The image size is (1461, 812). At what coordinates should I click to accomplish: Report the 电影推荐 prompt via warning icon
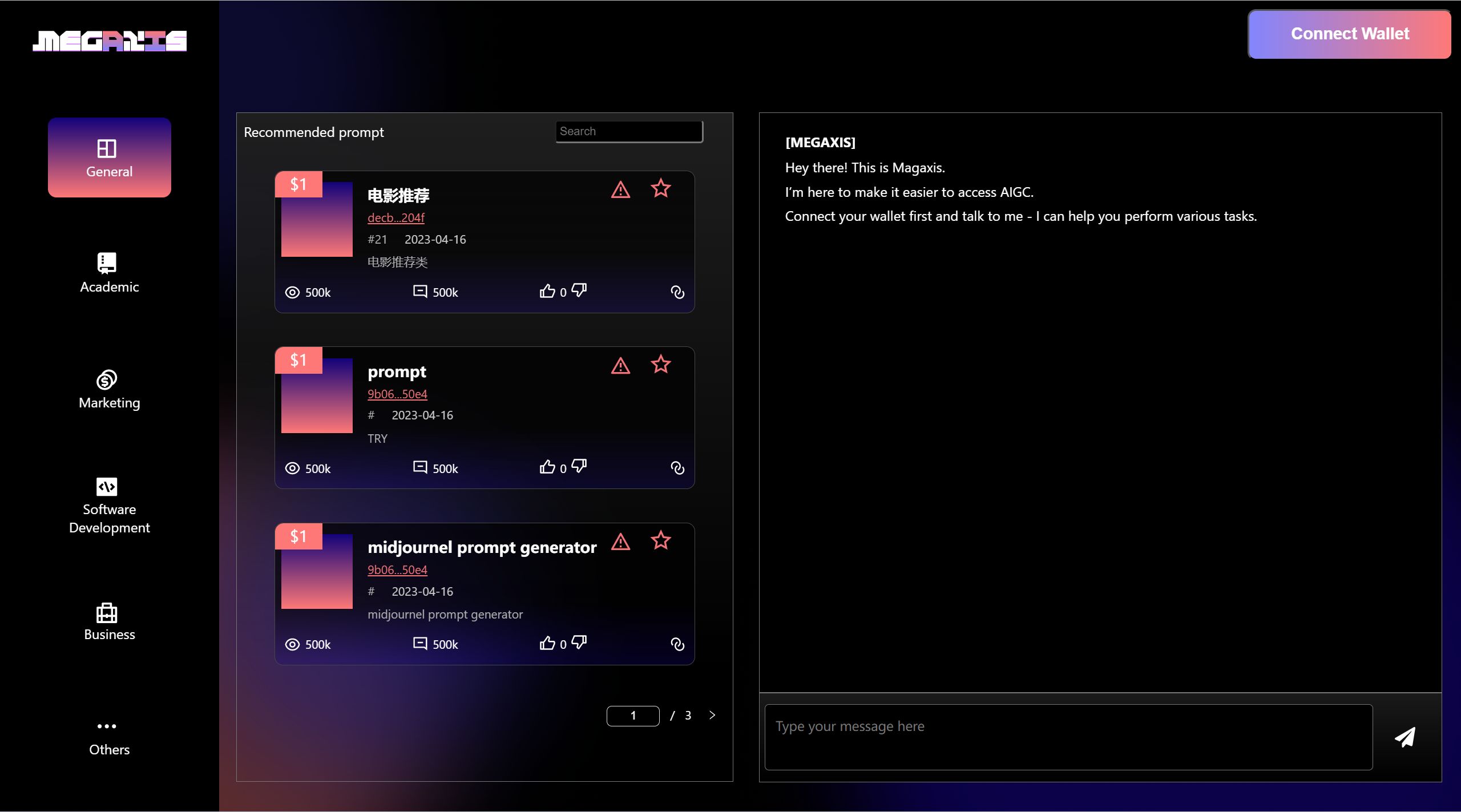coord(620,189)
